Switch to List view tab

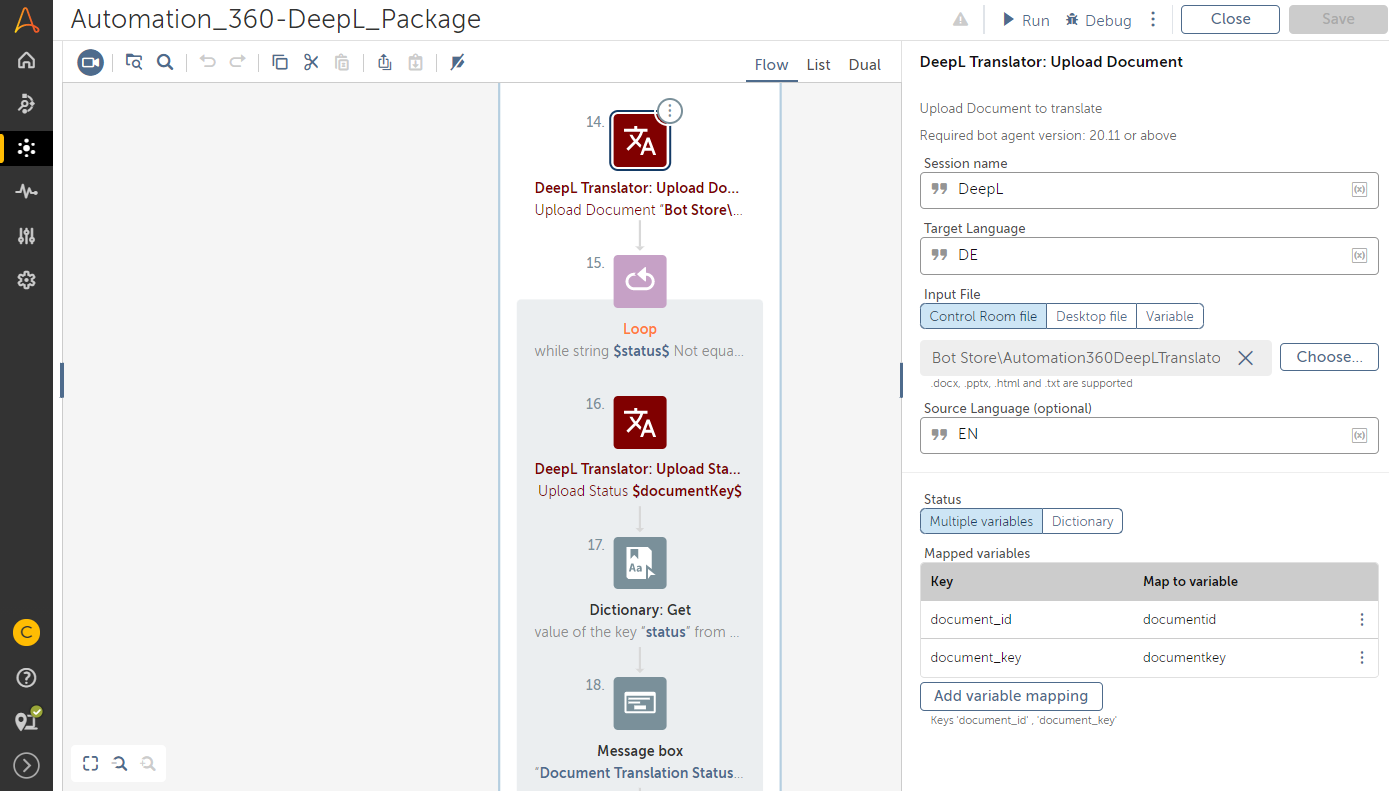tap(818, 65)
